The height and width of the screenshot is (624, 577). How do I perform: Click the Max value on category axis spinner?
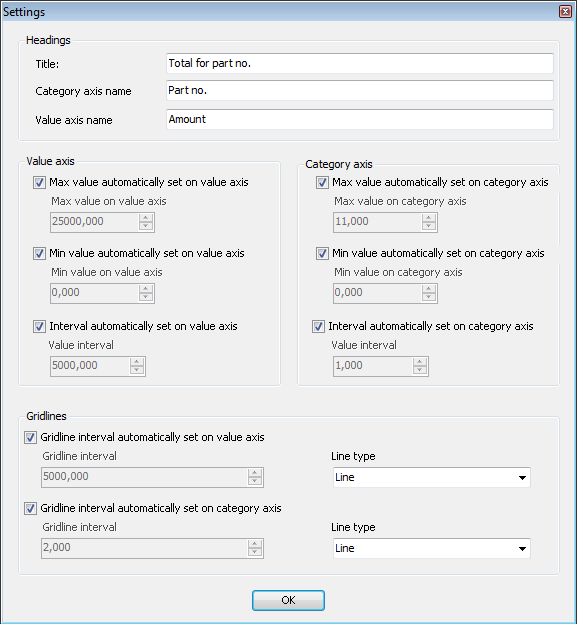[x=385, y=222]
